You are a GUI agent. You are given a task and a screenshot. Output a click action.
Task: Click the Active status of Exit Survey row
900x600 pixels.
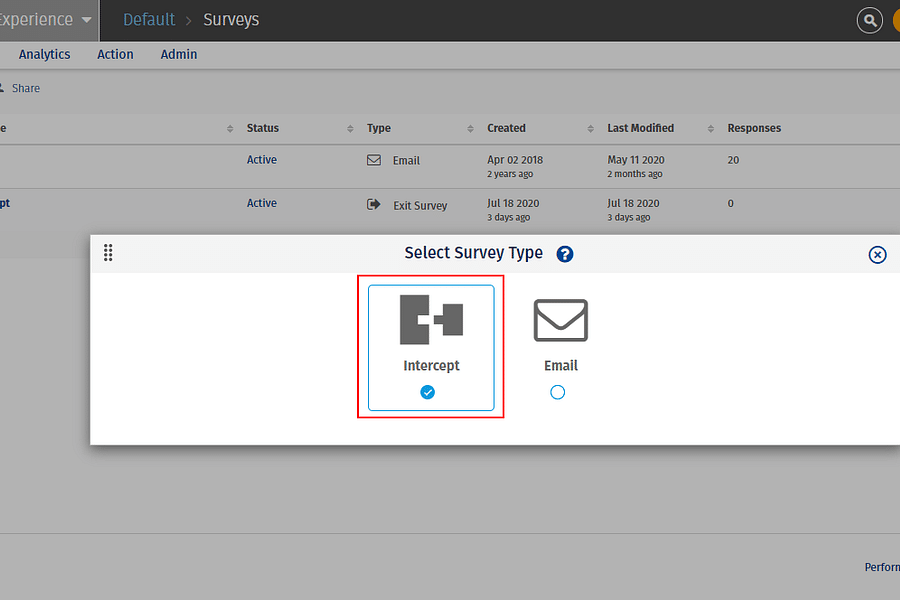[262, 203]
